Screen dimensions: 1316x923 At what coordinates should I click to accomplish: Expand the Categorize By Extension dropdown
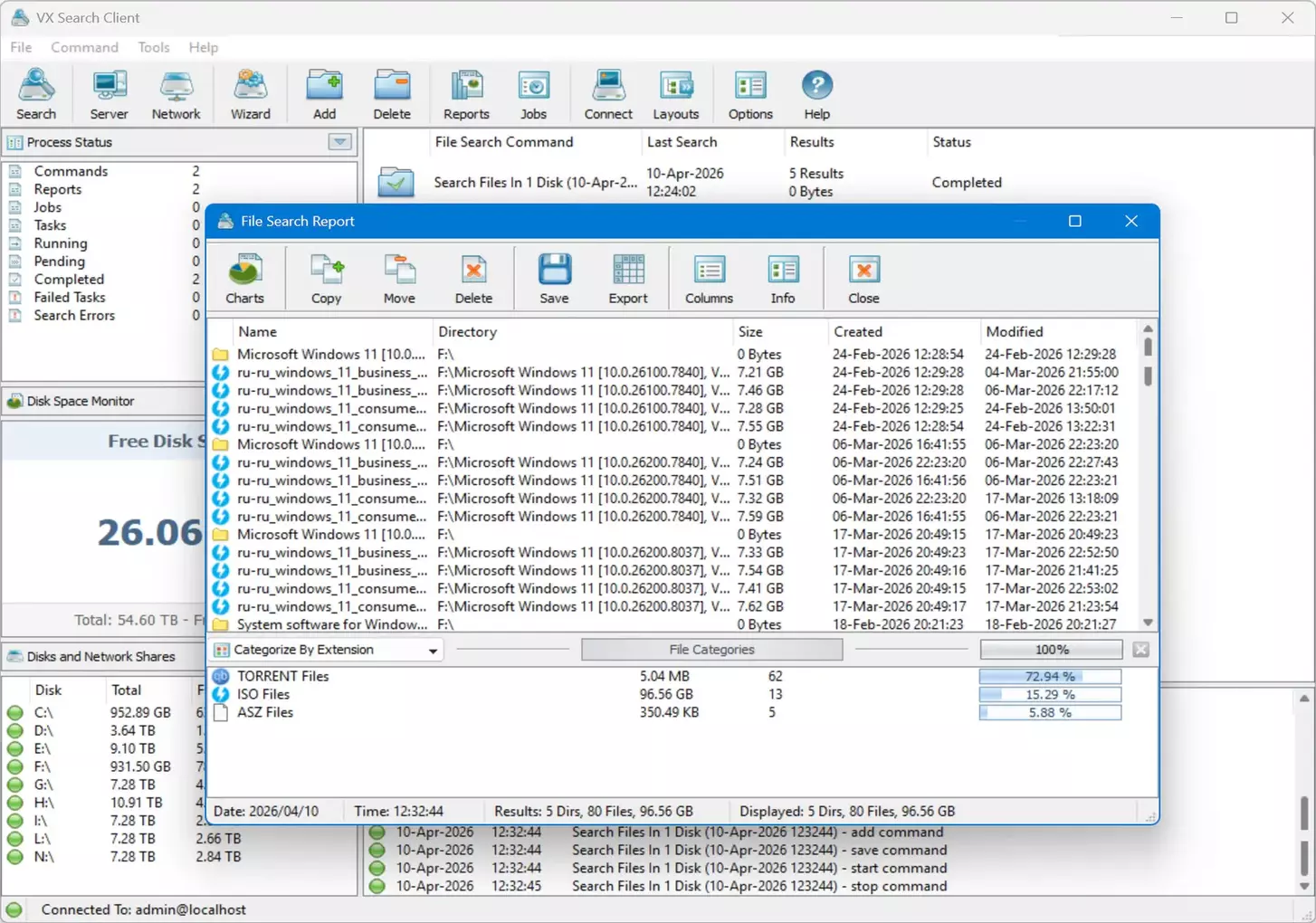coord(433,651)
